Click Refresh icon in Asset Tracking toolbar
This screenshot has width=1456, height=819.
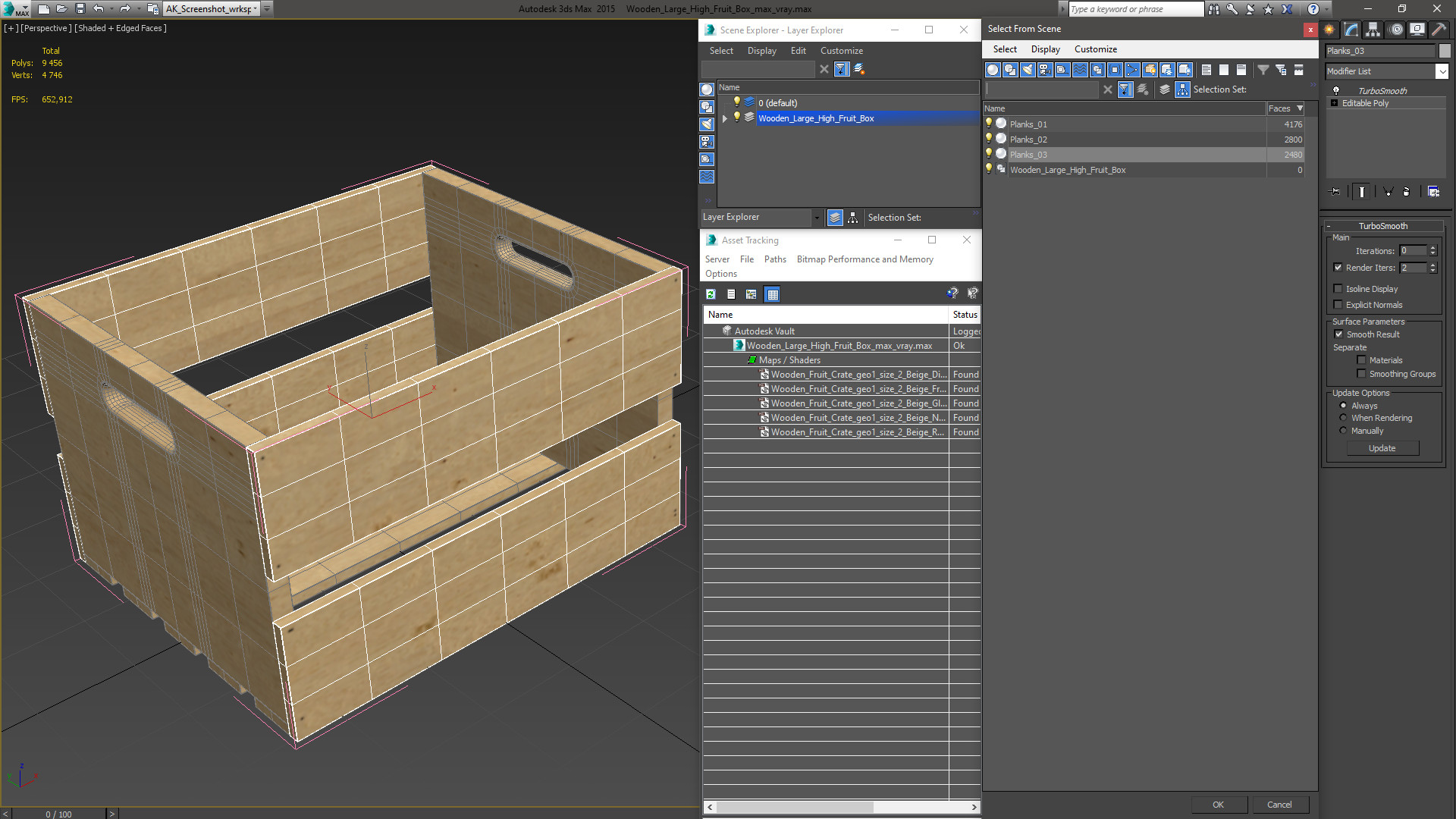pyautogui.click(x=711, y=294)
